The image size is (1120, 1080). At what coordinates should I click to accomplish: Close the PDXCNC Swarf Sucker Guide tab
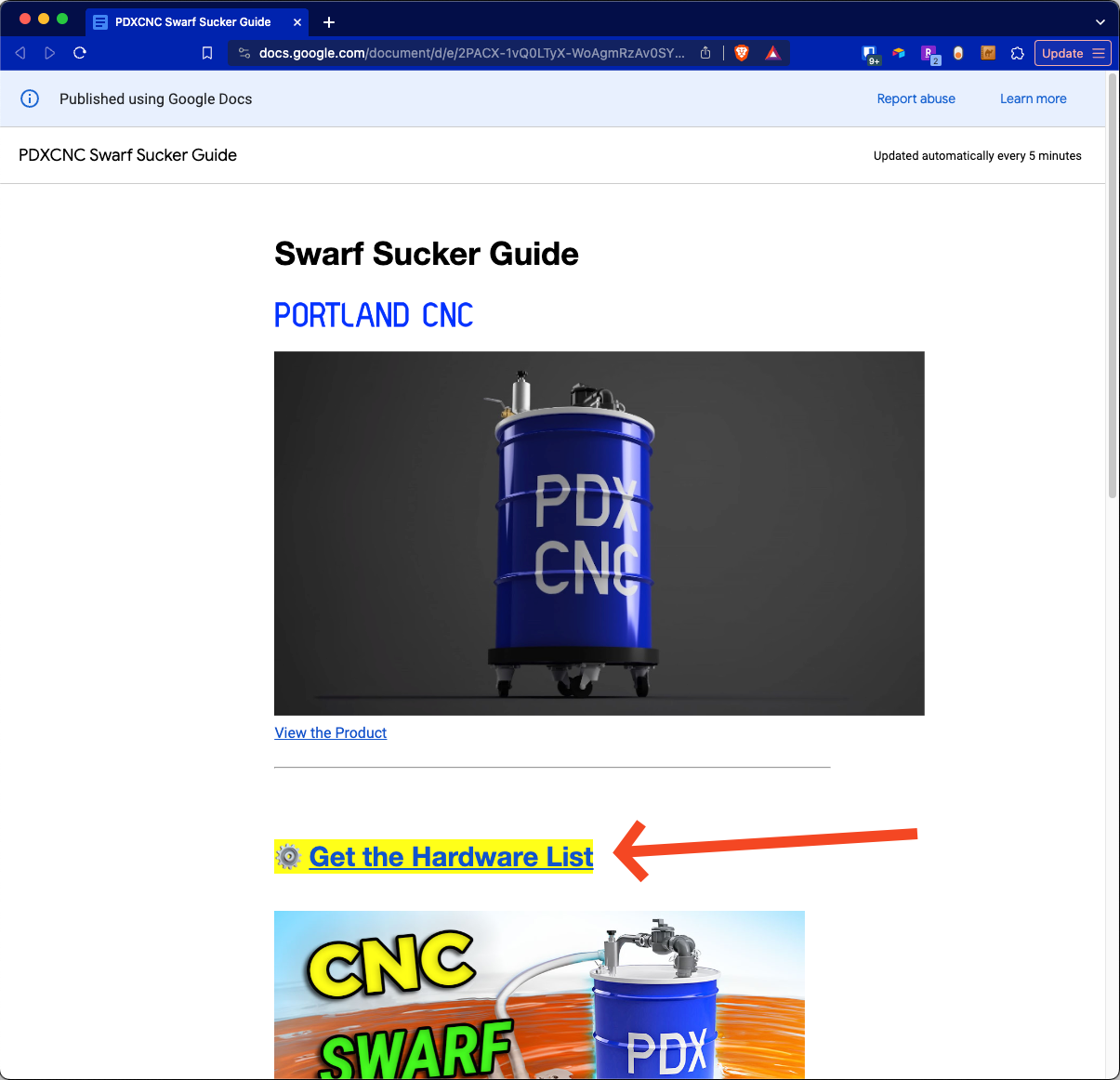[297, 22]
